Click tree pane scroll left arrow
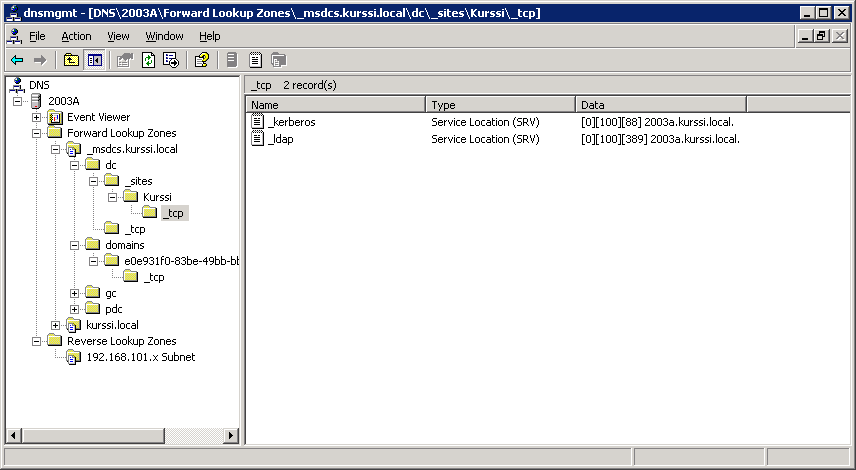This screenshot has width=856, height=470. point(14,436)
